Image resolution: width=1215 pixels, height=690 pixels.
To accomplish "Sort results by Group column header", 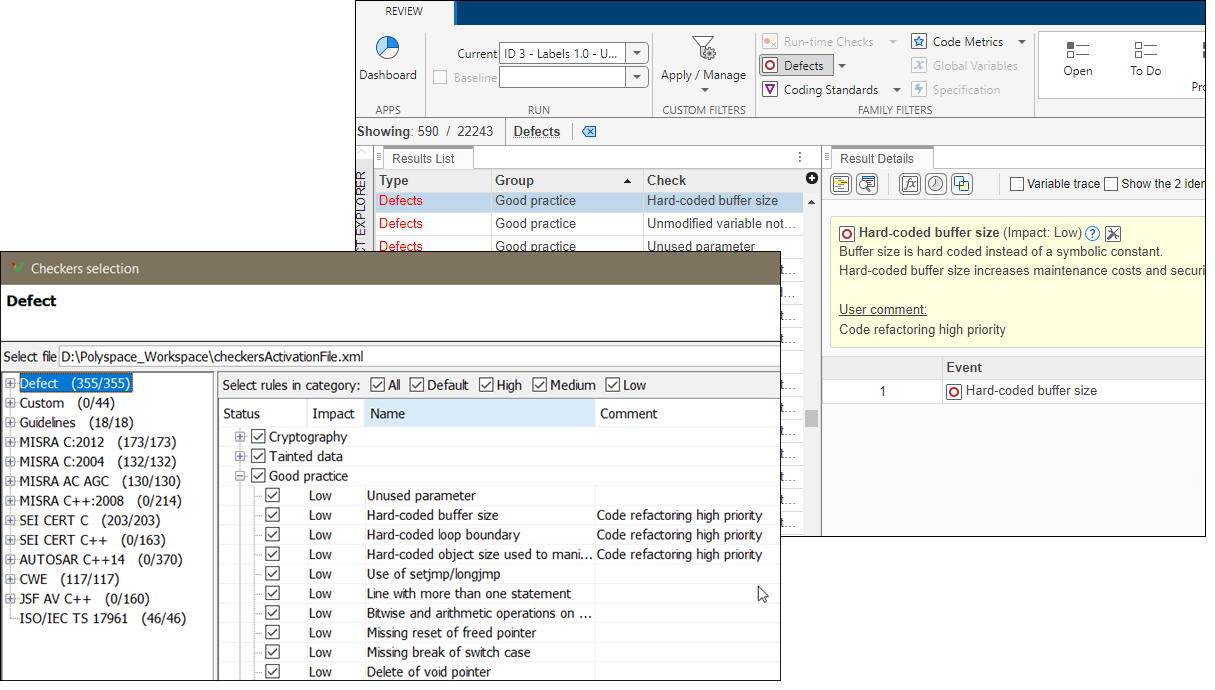I will tap(566, 180).
